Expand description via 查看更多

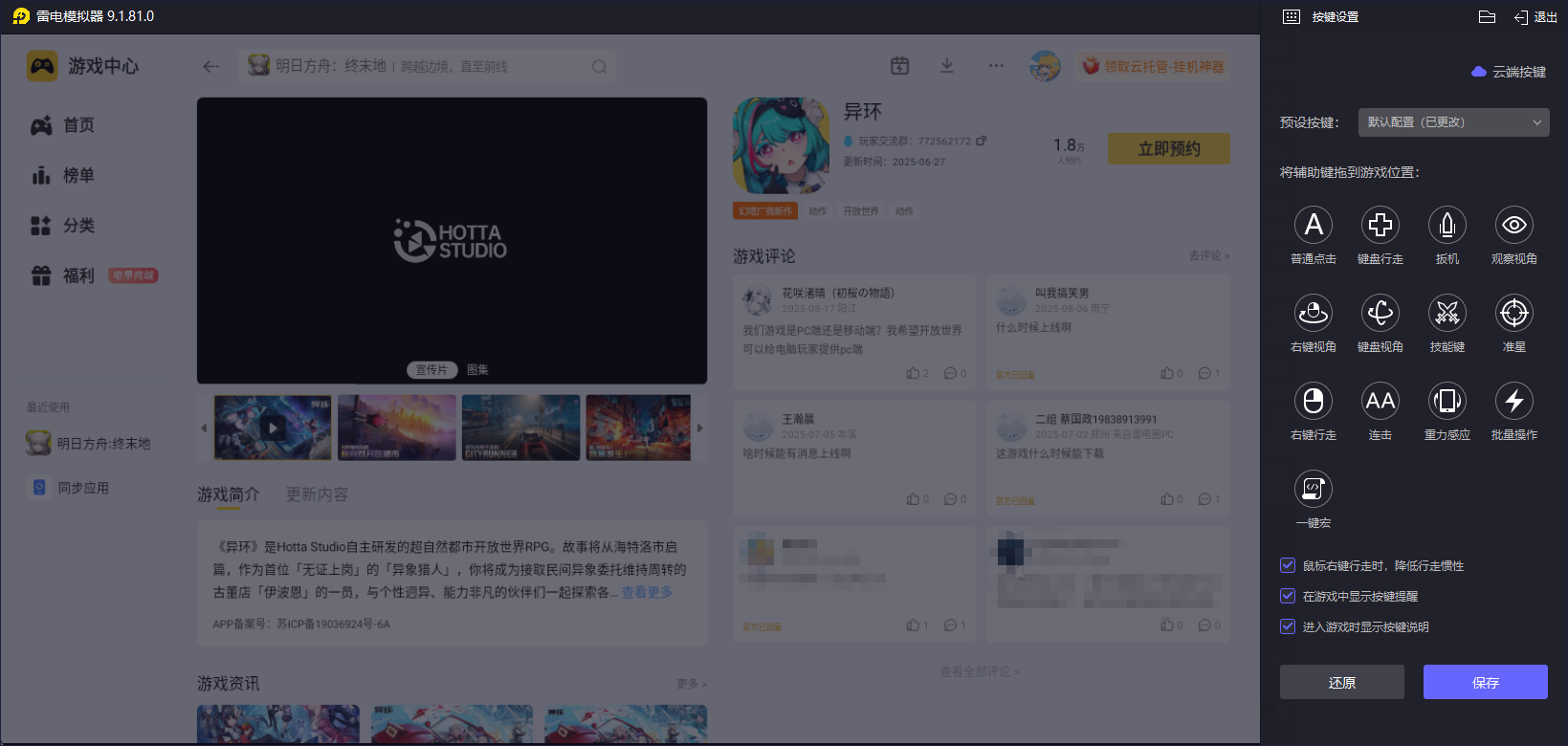(648, 592)
